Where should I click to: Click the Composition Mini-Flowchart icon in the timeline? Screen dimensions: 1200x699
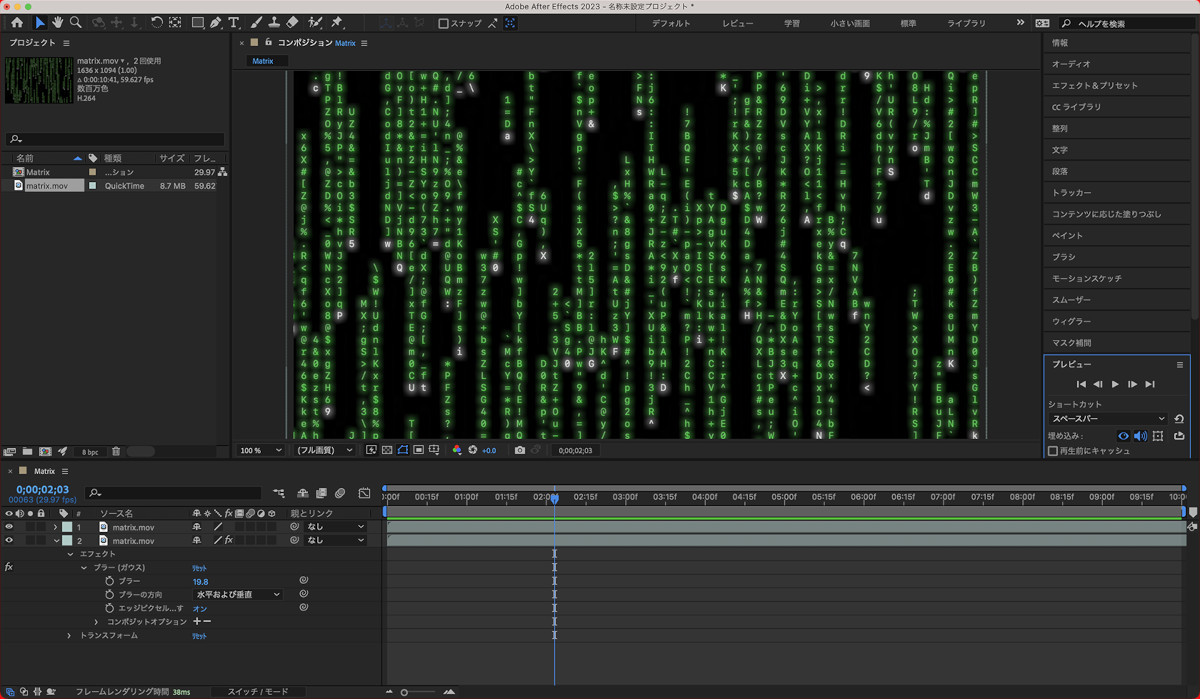click(x=278, y=493)
